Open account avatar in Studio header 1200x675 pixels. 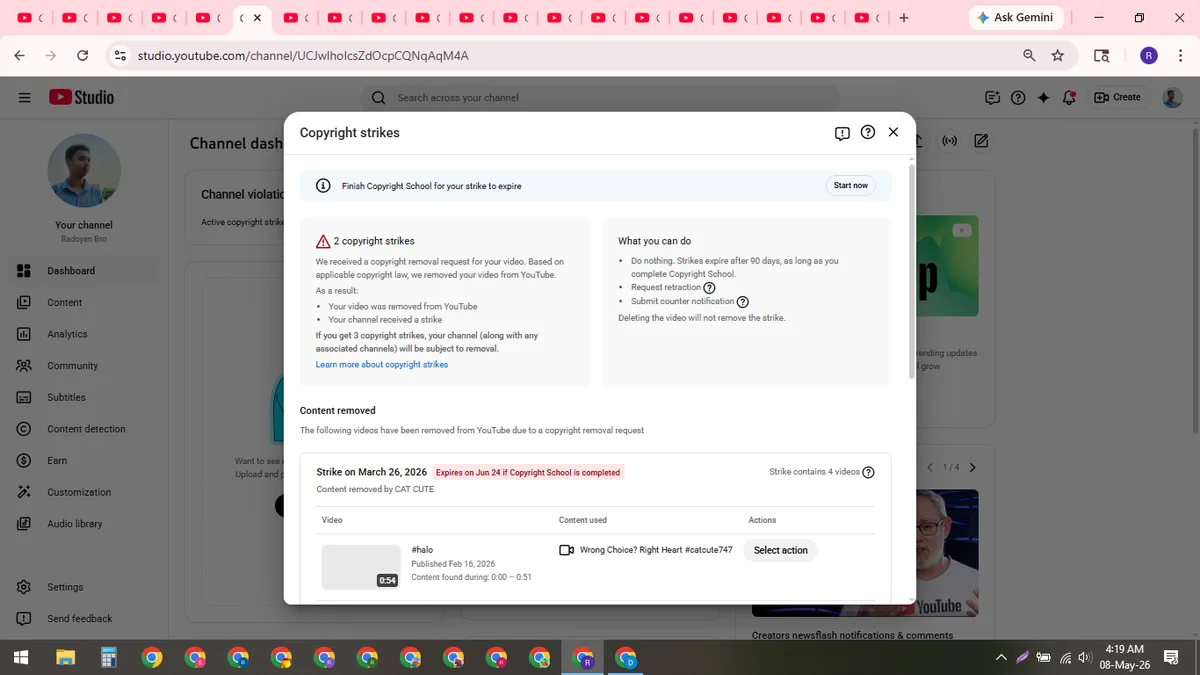click(1172, 97)
